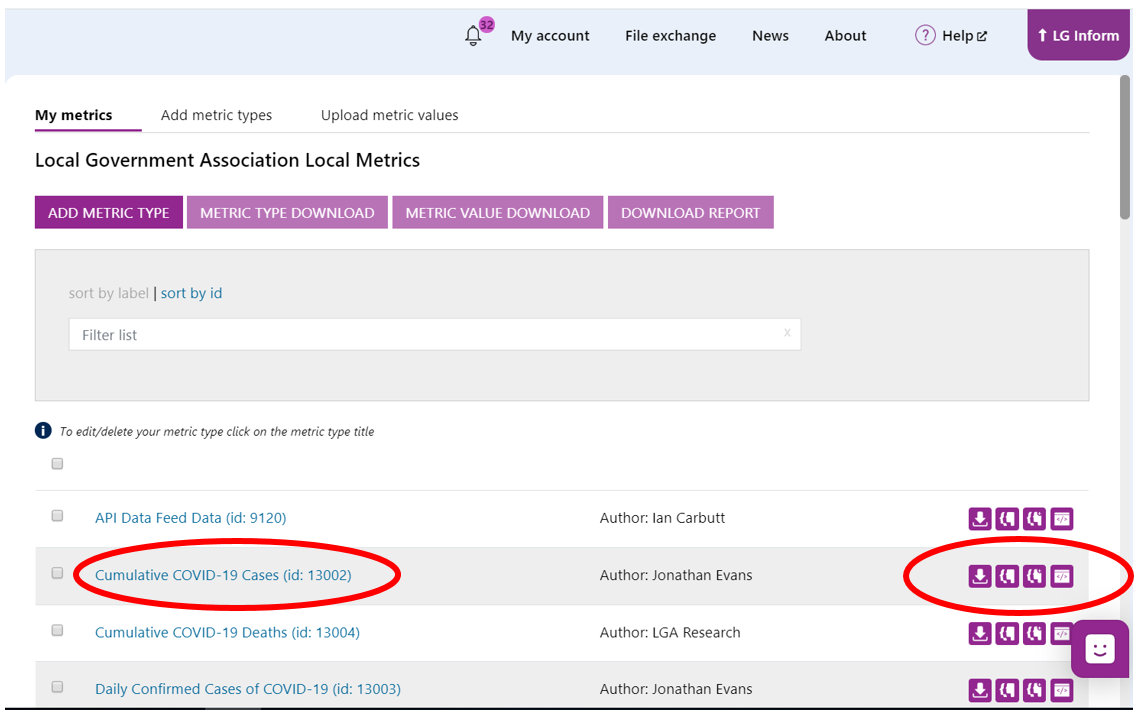Tick checkbox for API Data Feed Data
1136x715 pixels.
pyautogui.click(x=57, y=516)
